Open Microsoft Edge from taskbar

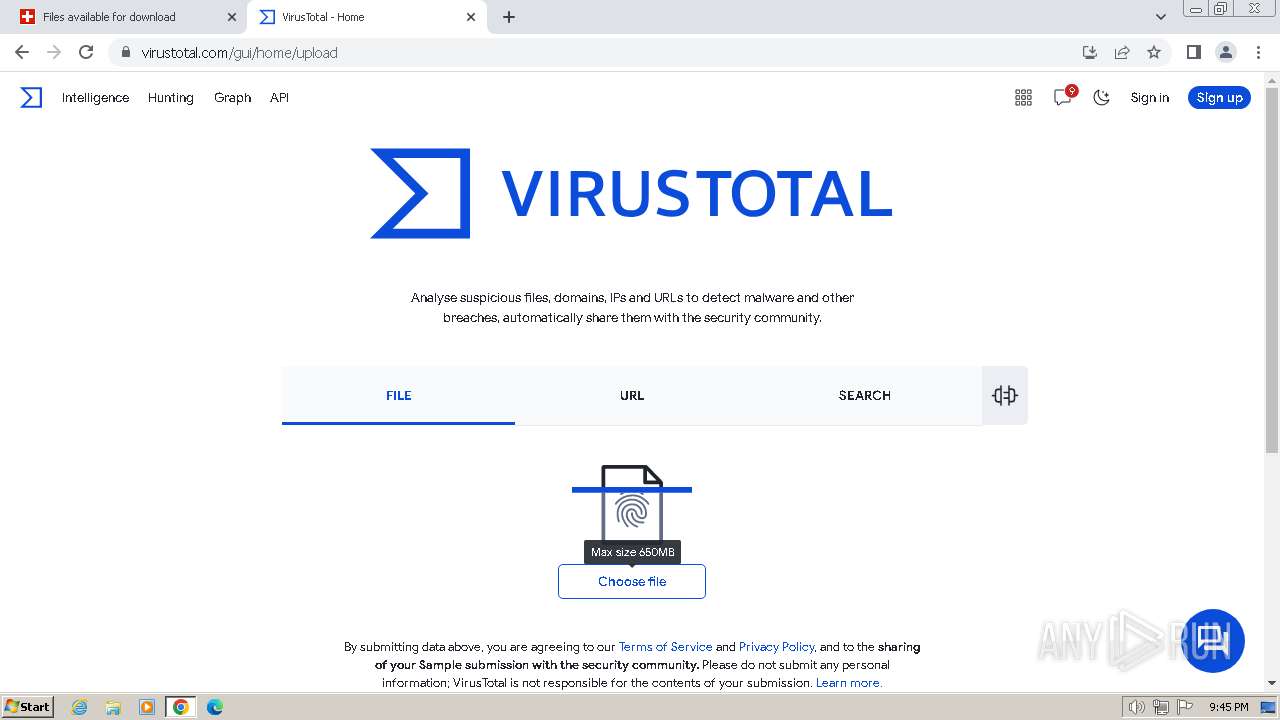click(x=215, y=707)
